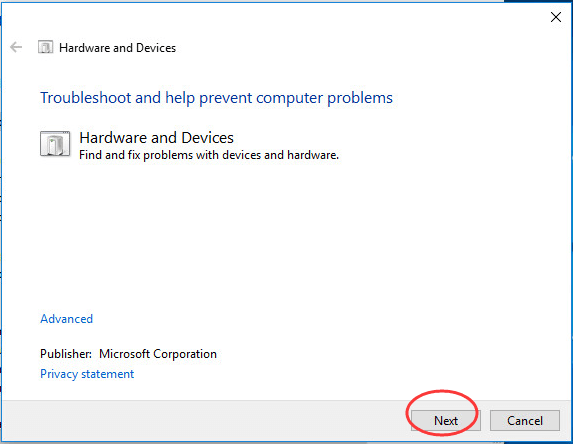This screenshot has width=573, height=444.
Task: Click the back arrow in the header
Action: (16, 47)
